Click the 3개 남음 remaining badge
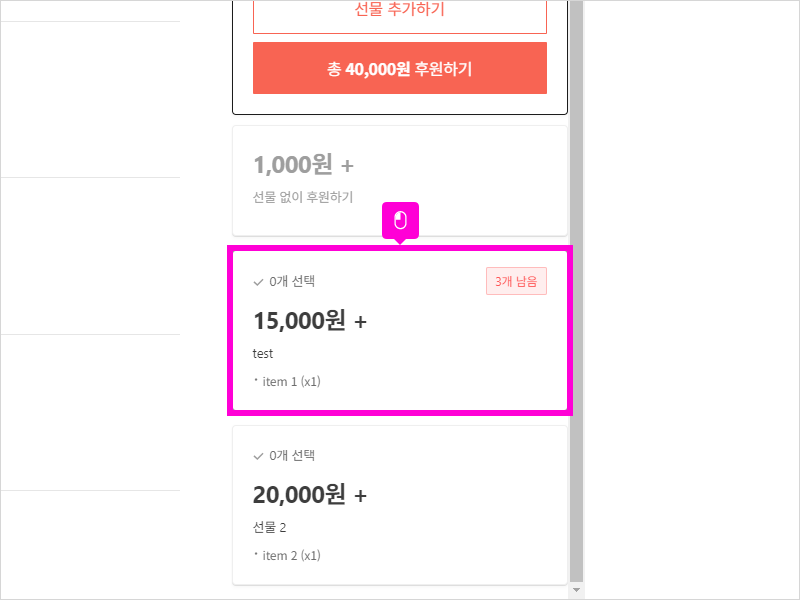 [x=516, y=282]
